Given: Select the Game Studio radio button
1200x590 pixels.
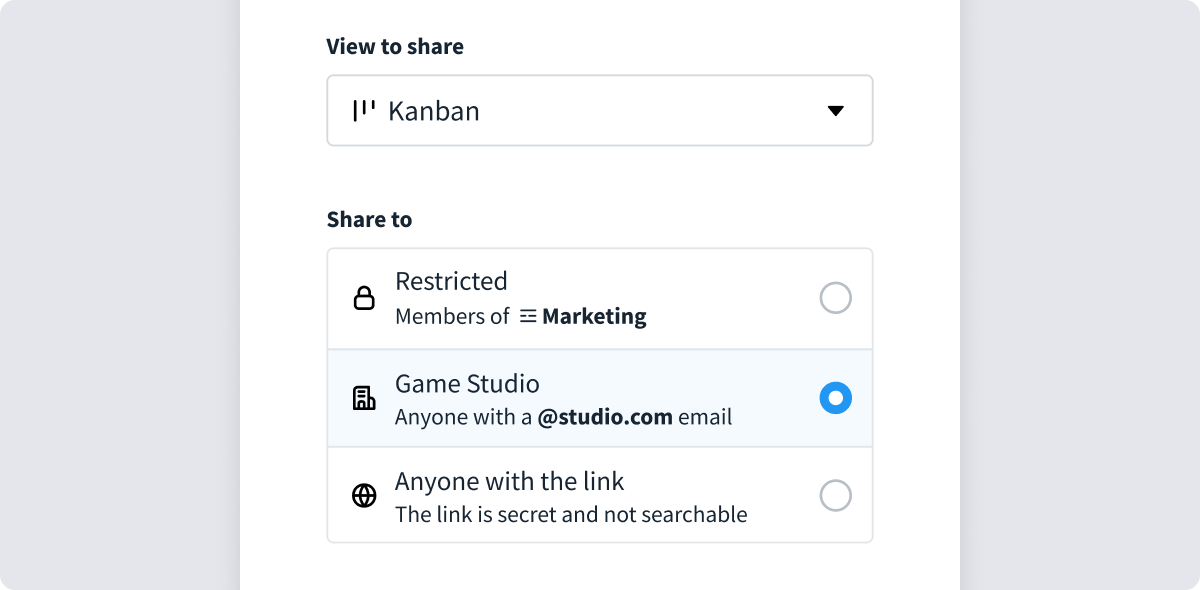Looking at the screenshot, I should 835,398.
